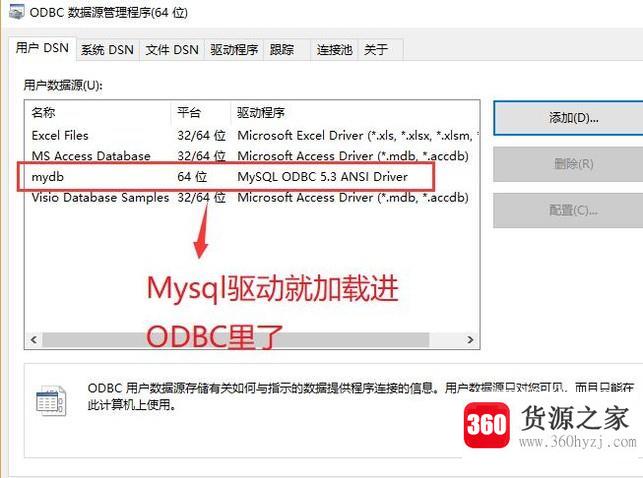Click the 名称 column header
Viewport: 643px width, 478px height.
[x=98, y=113]
